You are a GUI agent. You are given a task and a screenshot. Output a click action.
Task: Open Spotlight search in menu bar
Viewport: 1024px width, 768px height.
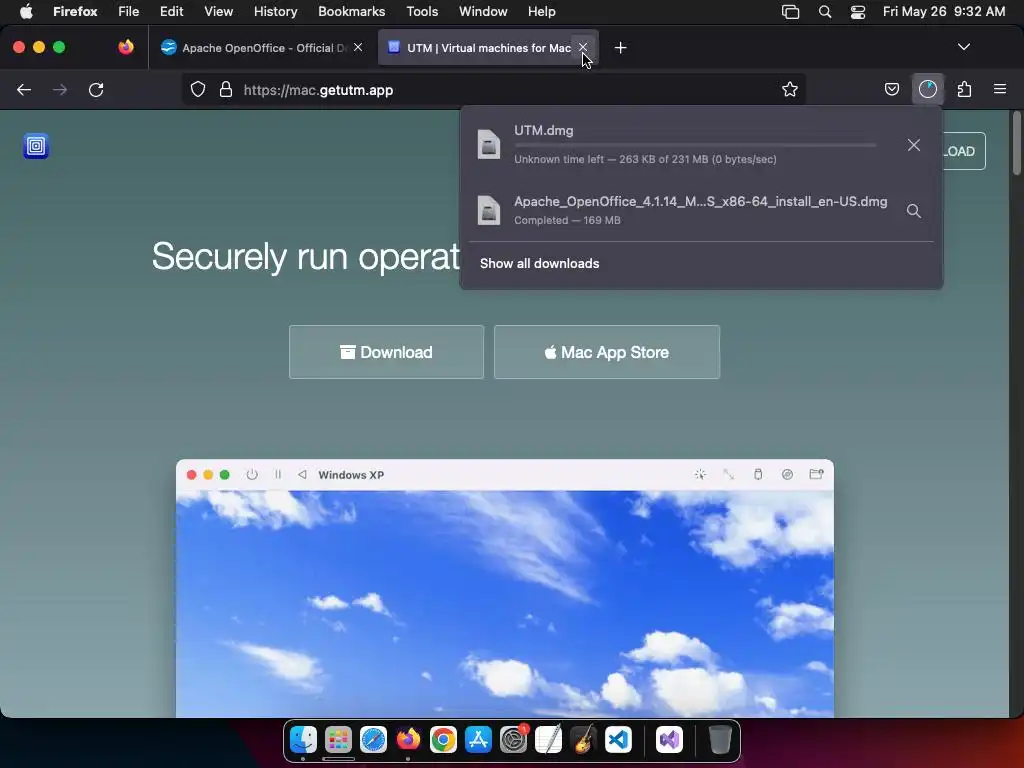(825, 12)
